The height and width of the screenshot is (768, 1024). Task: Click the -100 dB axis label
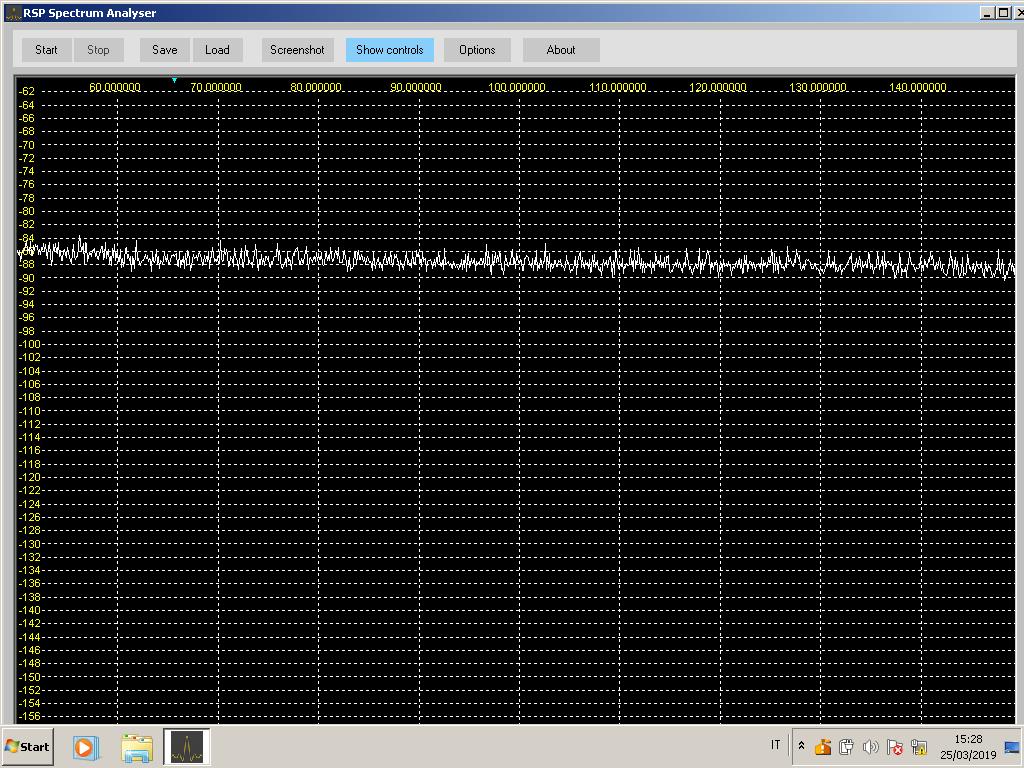coord(30,344)
